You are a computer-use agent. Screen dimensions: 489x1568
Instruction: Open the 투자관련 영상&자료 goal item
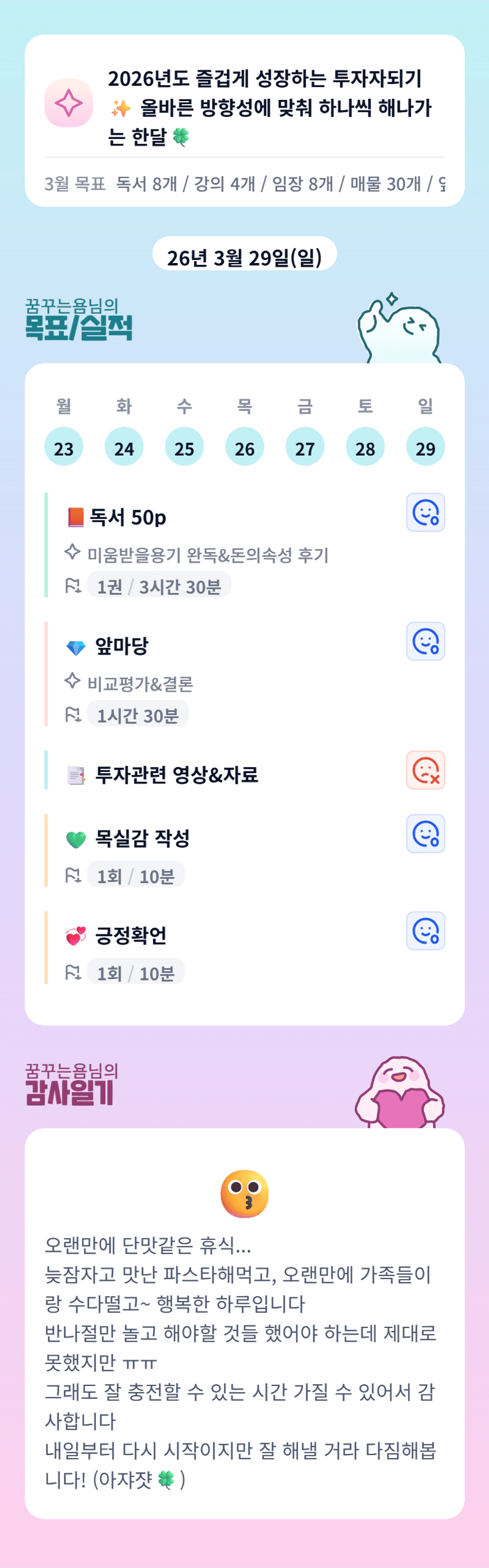pos(177,775)
